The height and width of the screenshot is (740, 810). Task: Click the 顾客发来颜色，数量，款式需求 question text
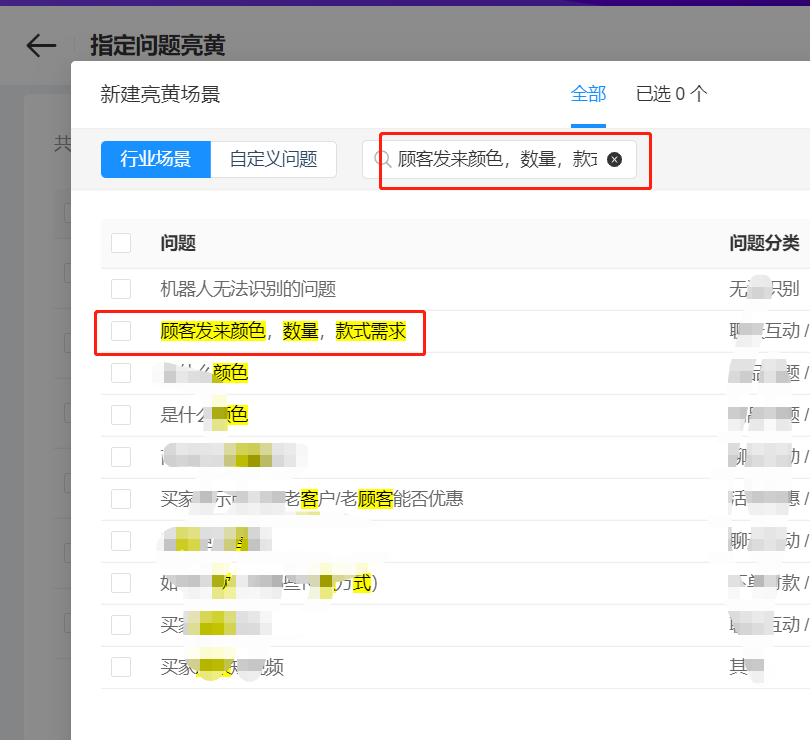(283, 331)
